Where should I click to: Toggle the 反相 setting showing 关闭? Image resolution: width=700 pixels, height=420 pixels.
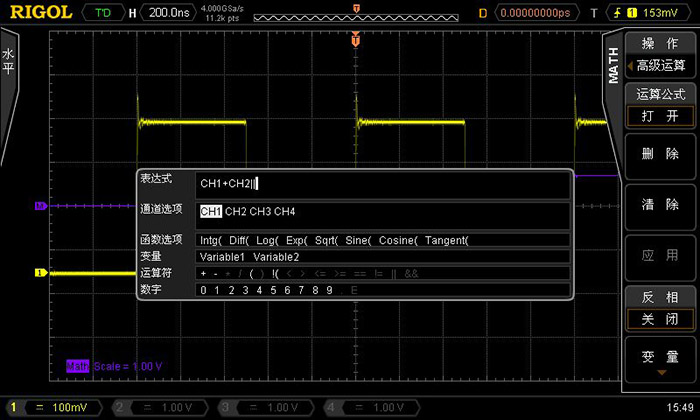point(660,319)
